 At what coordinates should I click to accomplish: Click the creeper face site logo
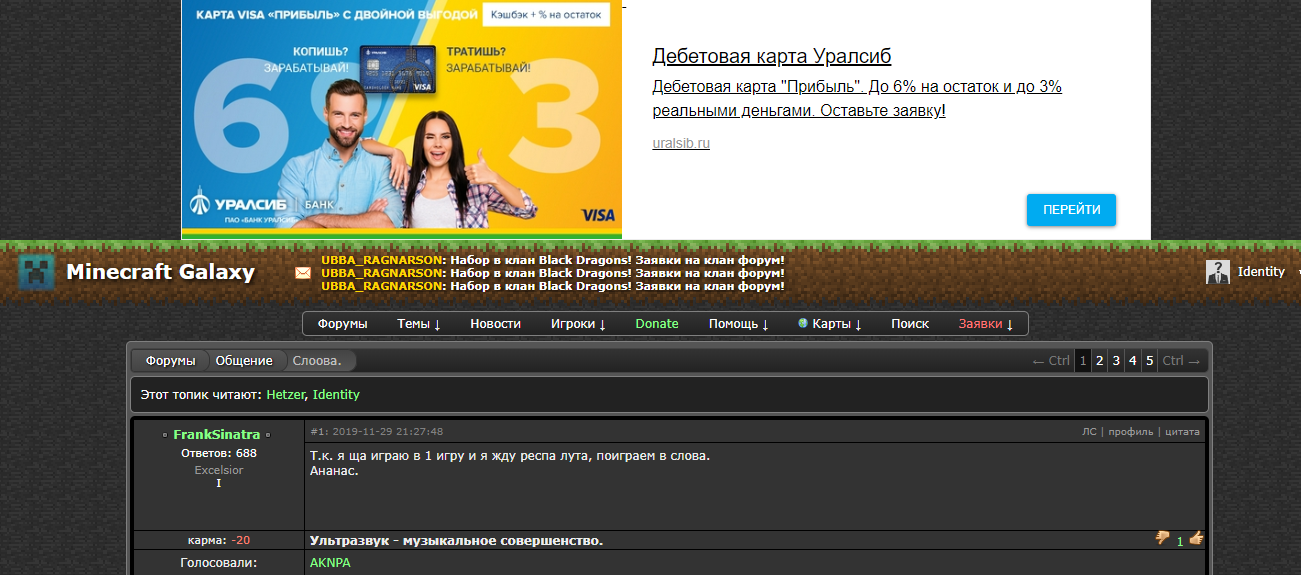click(38, 272)
